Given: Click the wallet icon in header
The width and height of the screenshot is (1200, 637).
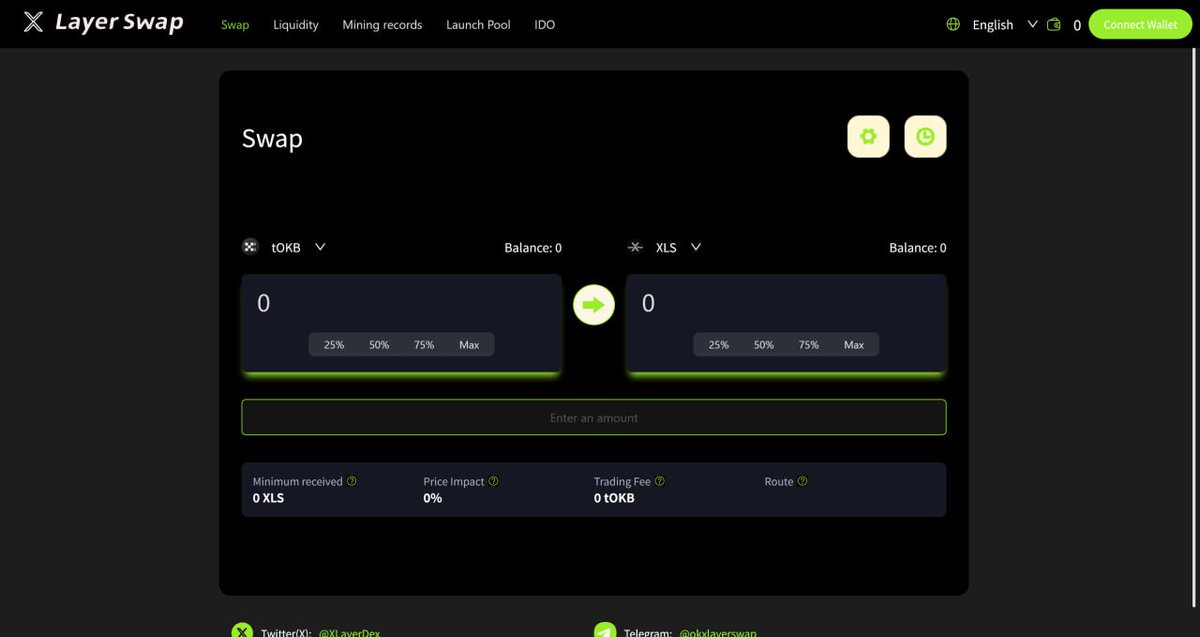Looking at the screenshot, I should (1054, 24).
